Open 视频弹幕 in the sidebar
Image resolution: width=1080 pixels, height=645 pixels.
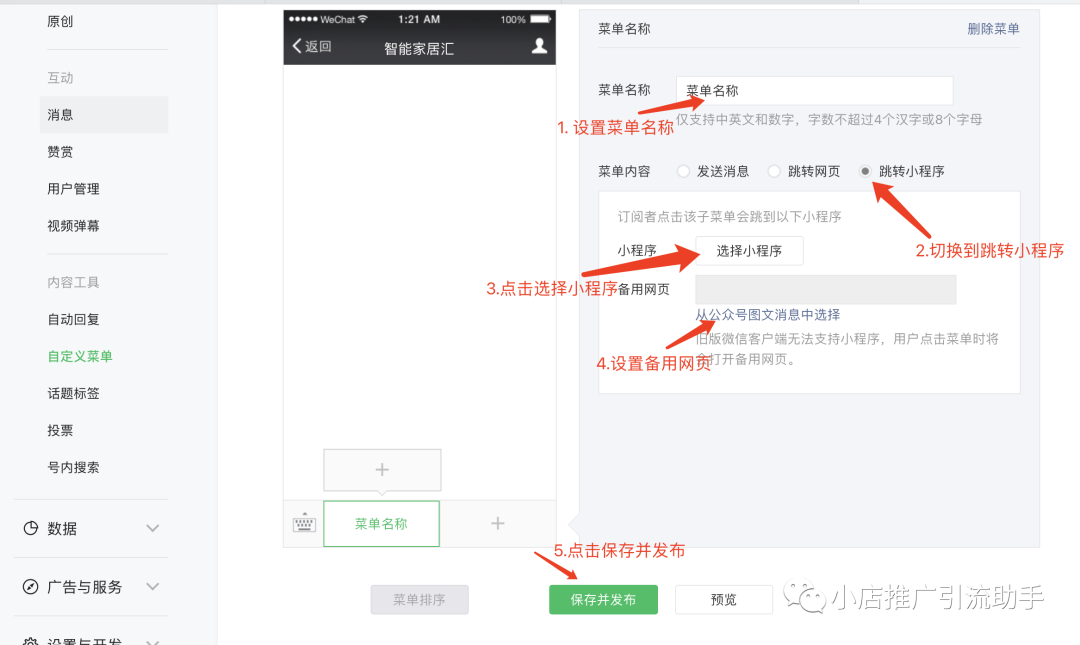tap(73, 226)
